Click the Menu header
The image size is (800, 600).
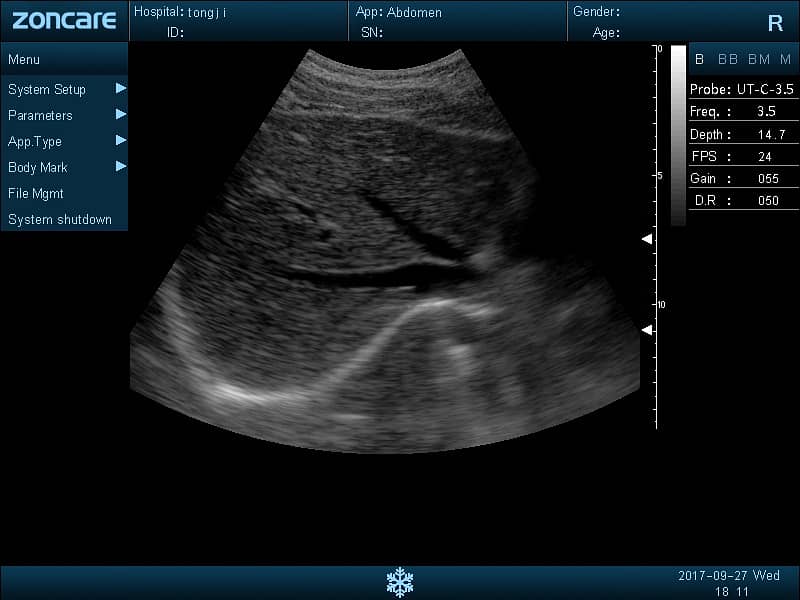(24, 59)
